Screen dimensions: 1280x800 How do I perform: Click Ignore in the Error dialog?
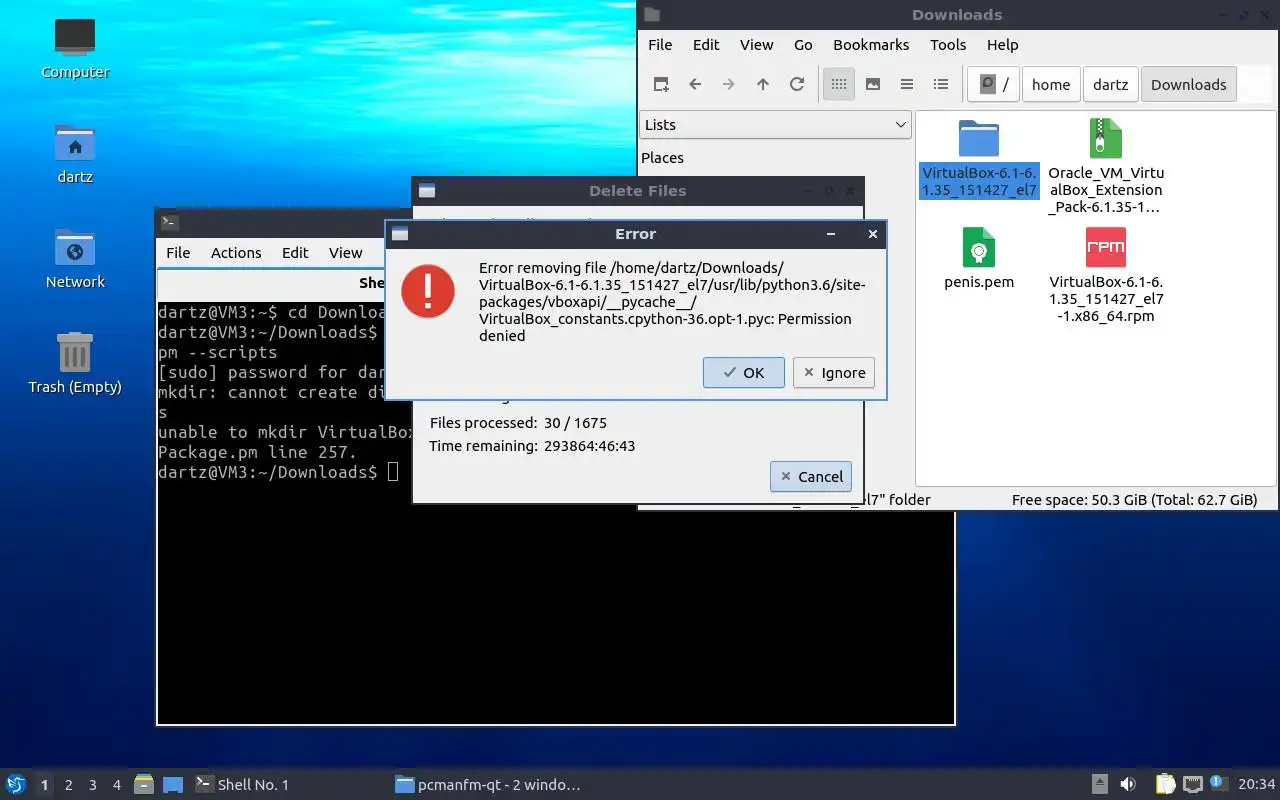835,372
